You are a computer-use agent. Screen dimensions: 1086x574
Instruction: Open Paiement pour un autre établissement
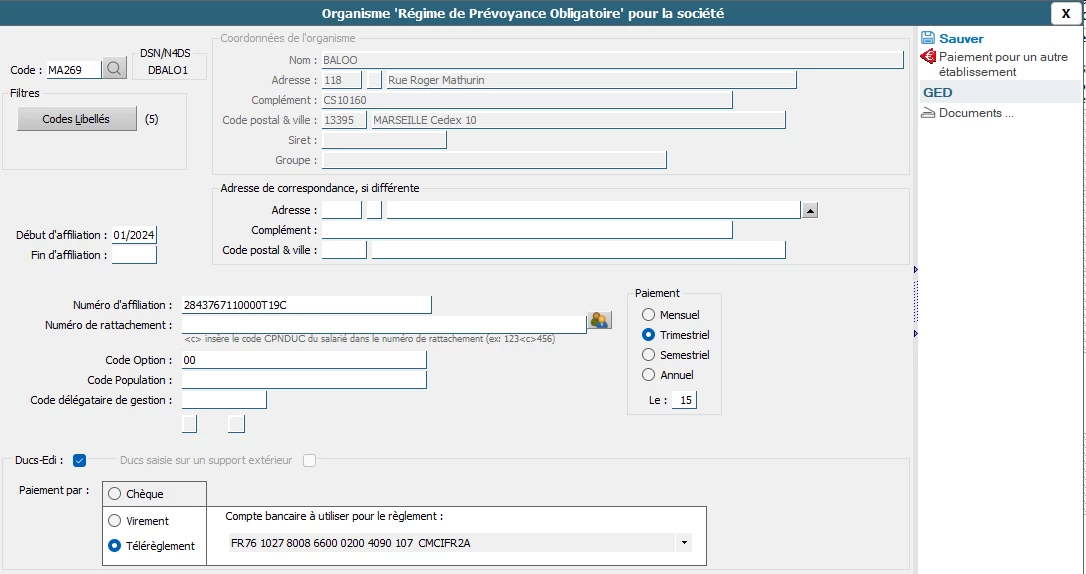click(1003, 64)
